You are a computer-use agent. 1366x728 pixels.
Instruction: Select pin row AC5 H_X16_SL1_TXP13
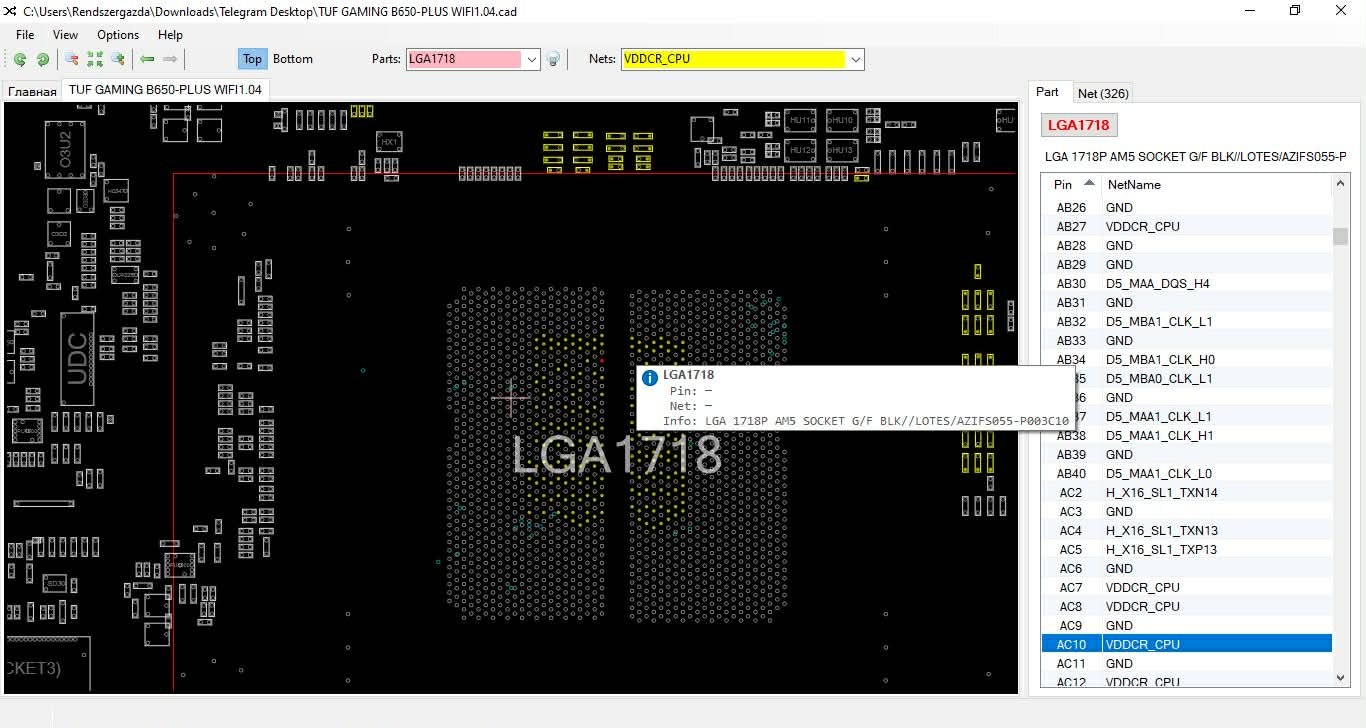[x=1187, y=549]
